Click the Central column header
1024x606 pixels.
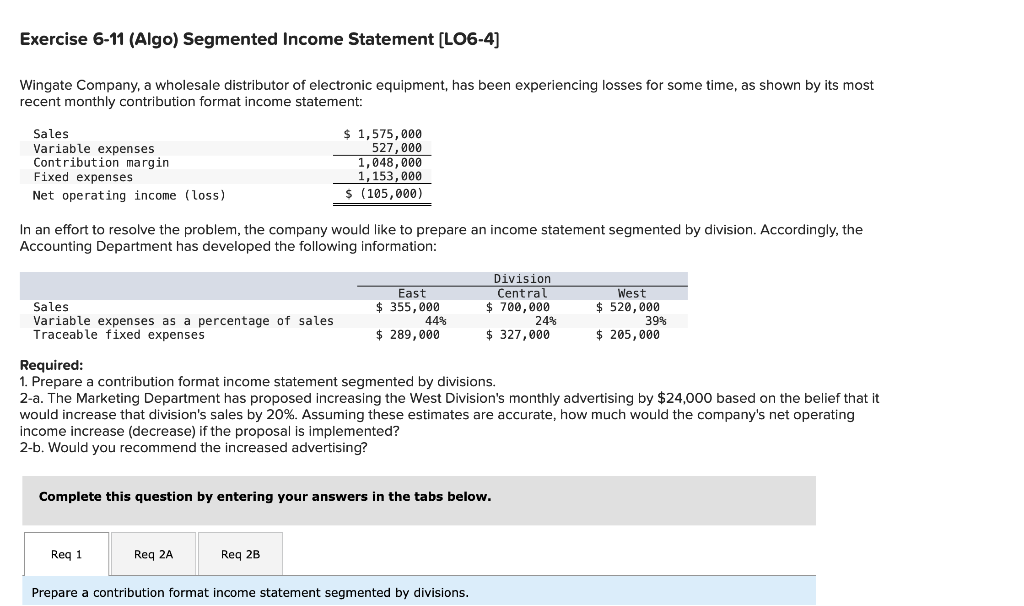click(x=524, y=293)
